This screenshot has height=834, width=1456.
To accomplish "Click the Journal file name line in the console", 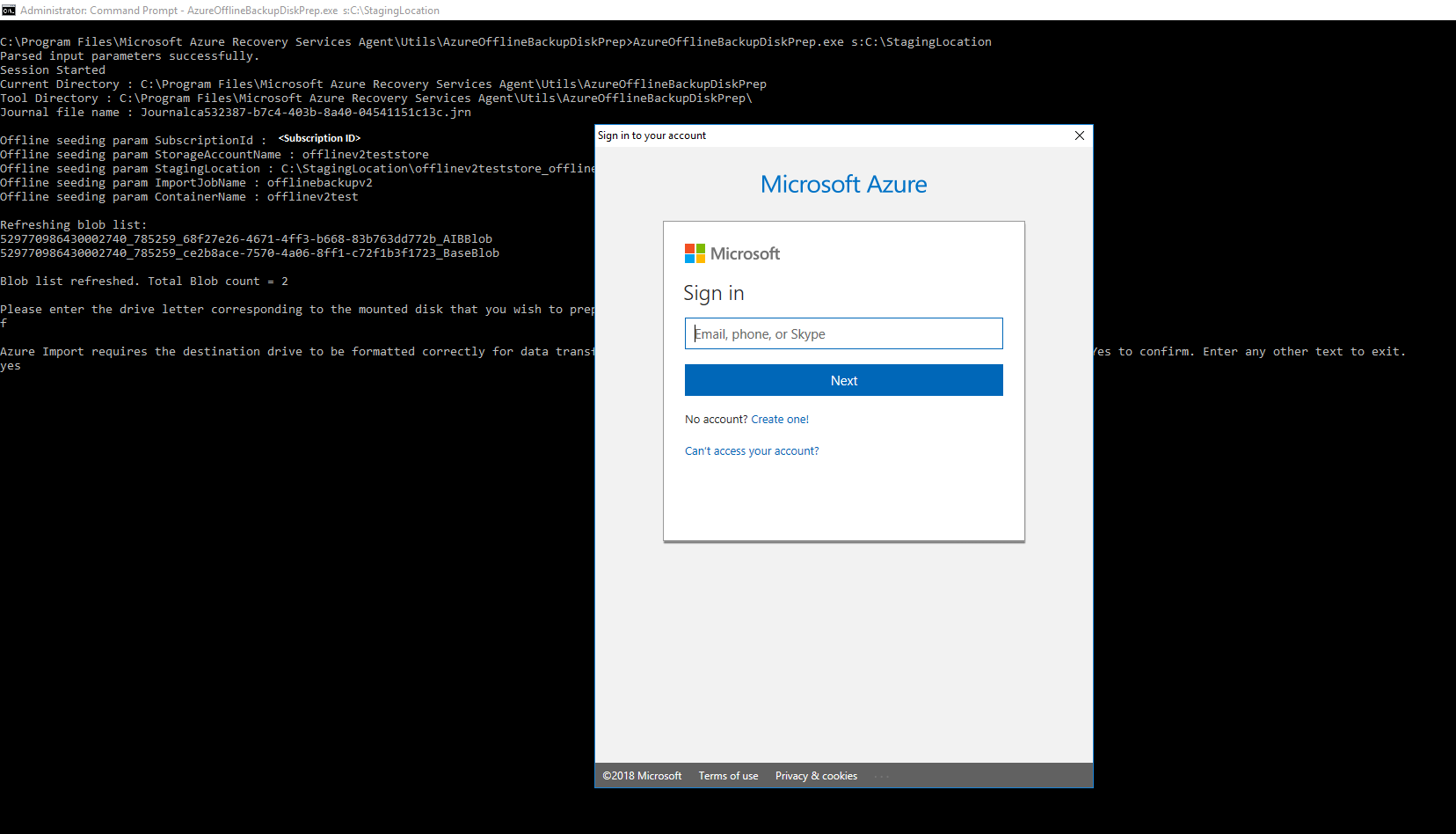I will (236, 112).
